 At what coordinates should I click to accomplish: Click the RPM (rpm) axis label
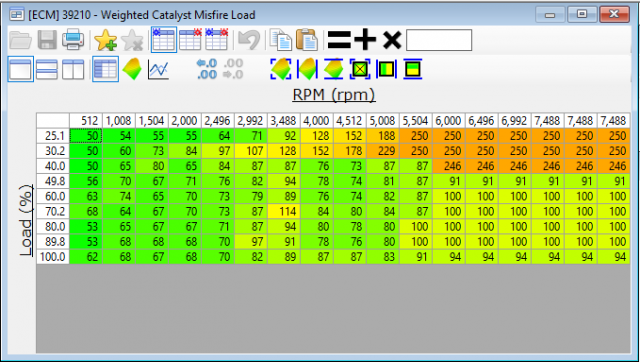point(334,94)
